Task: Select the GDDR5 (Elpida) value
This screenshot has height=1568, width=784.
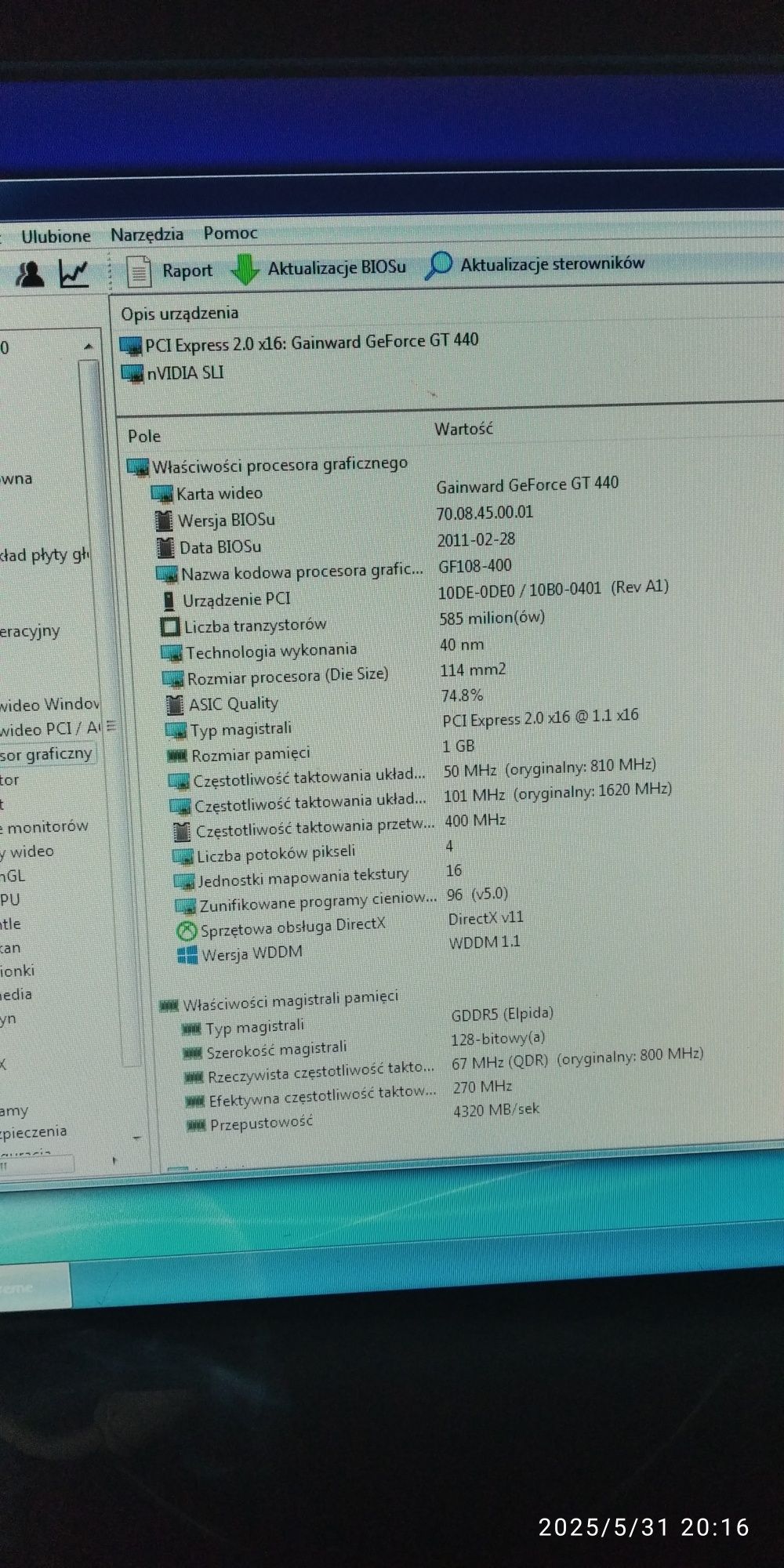Action: (x=502, y=1014)
